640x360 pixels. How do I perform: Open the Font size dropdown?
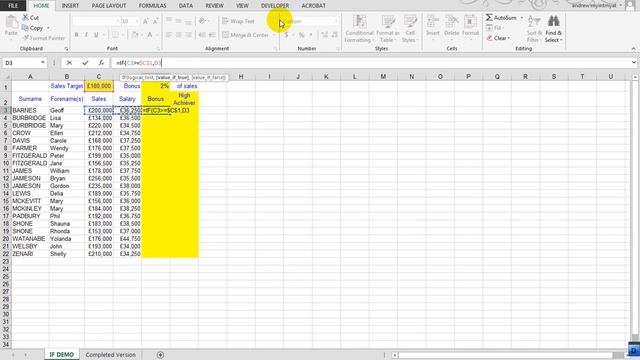137,21
